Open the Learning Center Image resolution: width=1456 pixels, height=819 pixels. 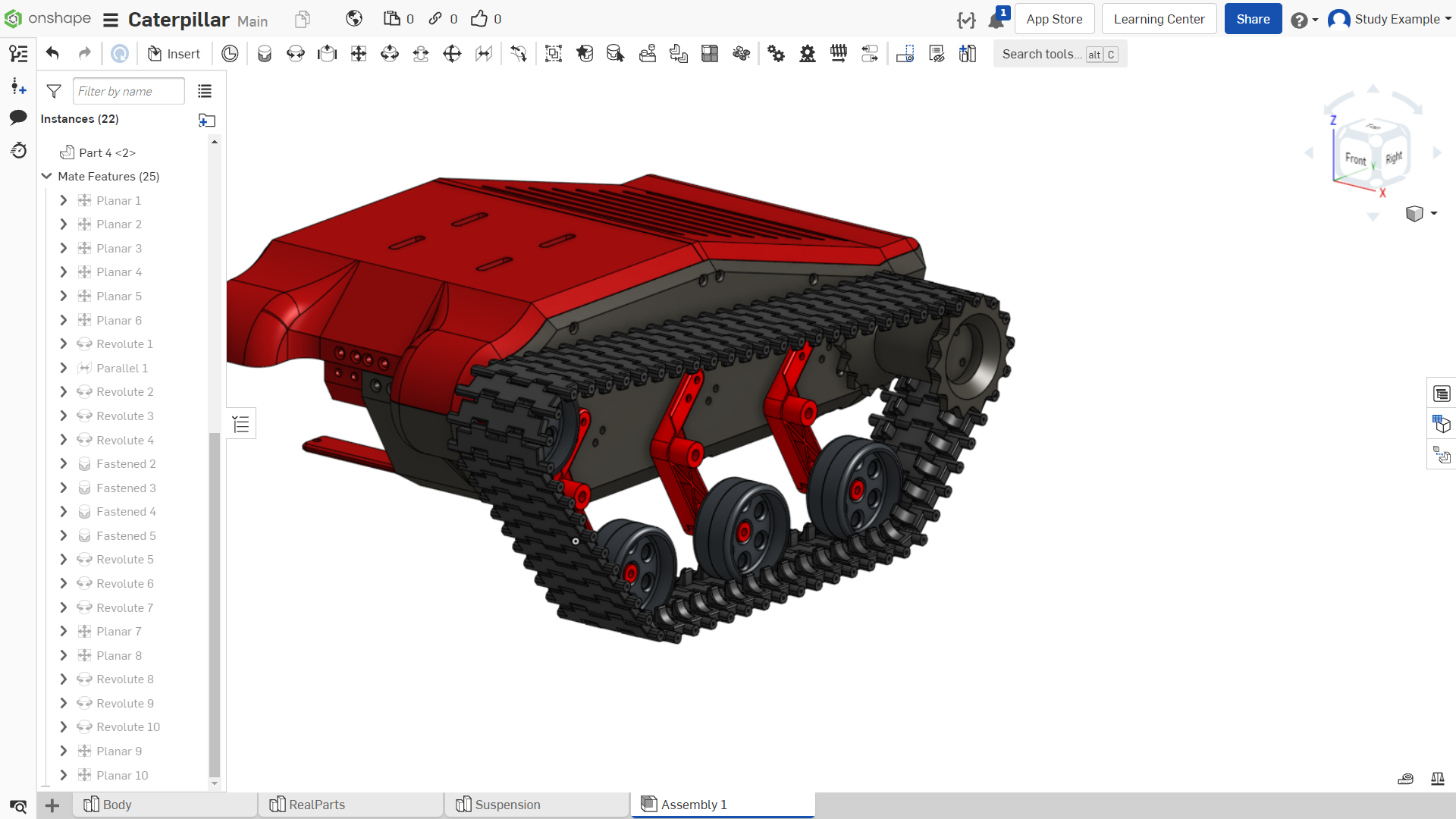click(x=1159, y=19)
